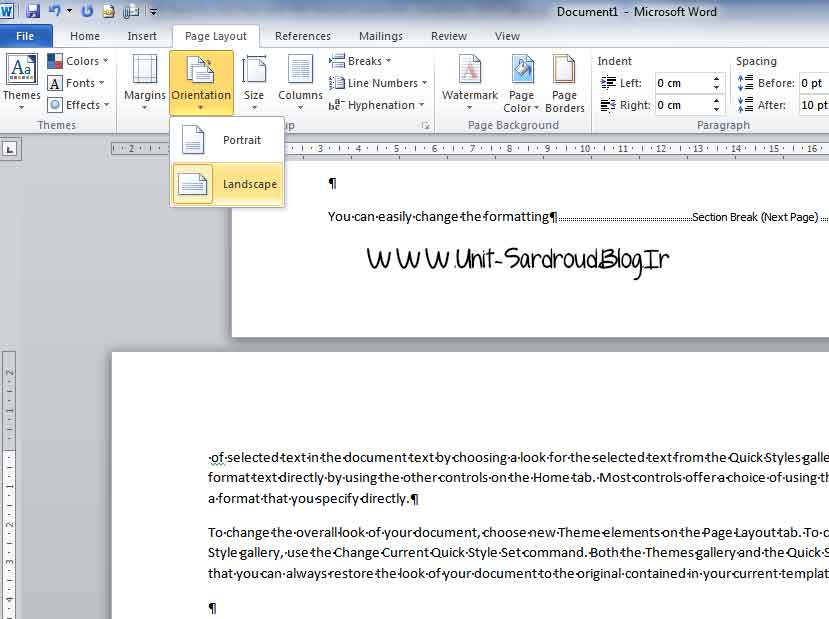Open the File tab

[x=25, y=36]
